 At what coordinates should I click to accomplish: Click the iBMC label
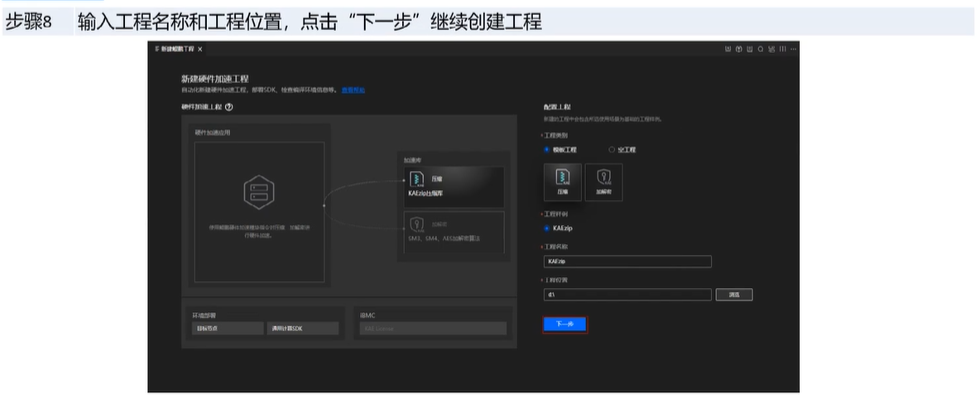pos(368,315)
